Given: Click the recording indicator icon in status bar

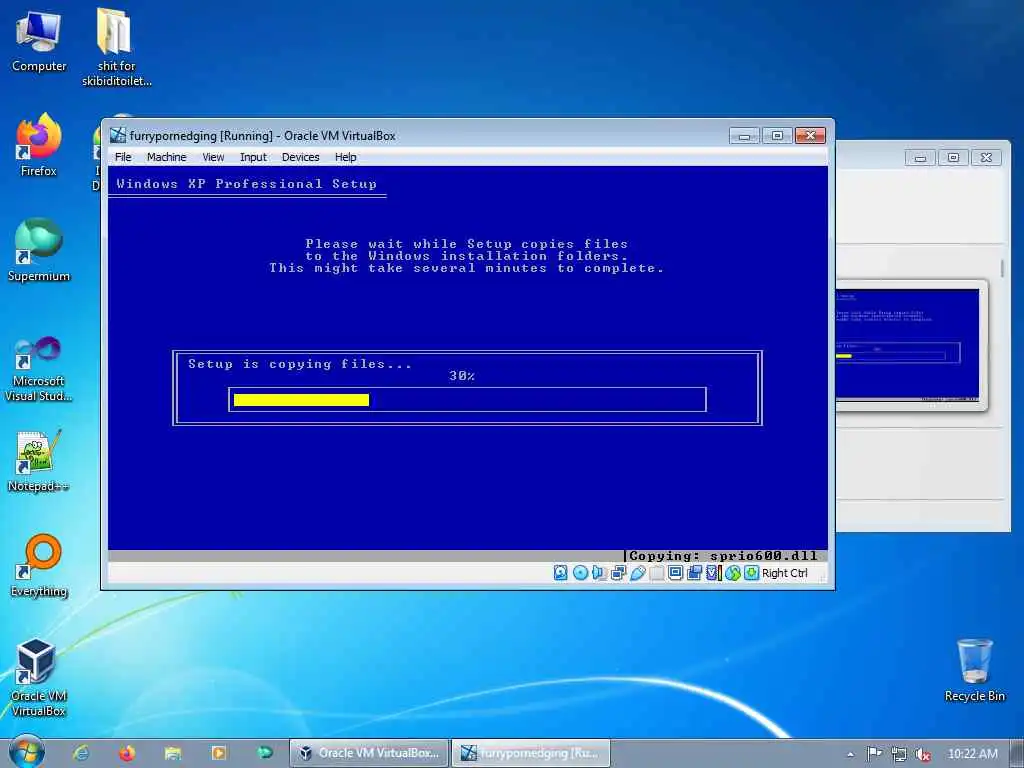Looking at the screenshot, I should pos(694,573).
